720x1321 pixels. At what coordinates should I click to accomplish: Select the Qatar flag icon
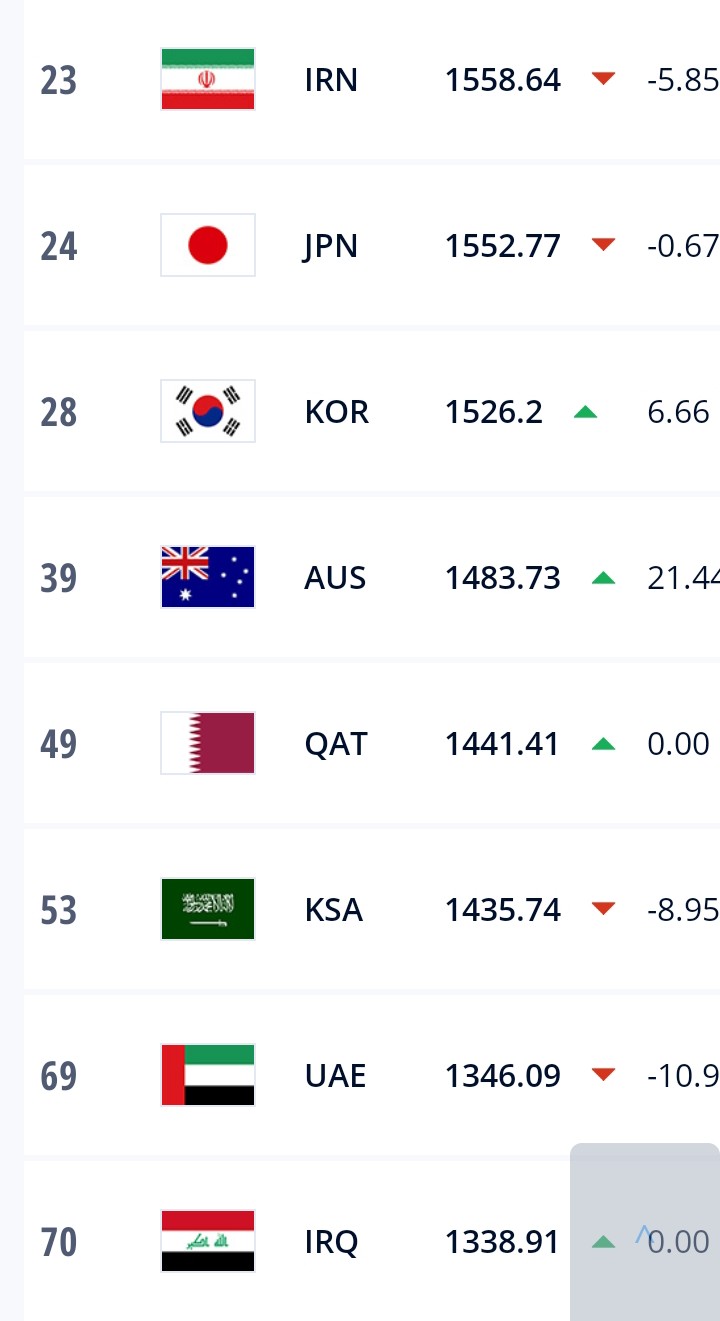coord(208,743)
